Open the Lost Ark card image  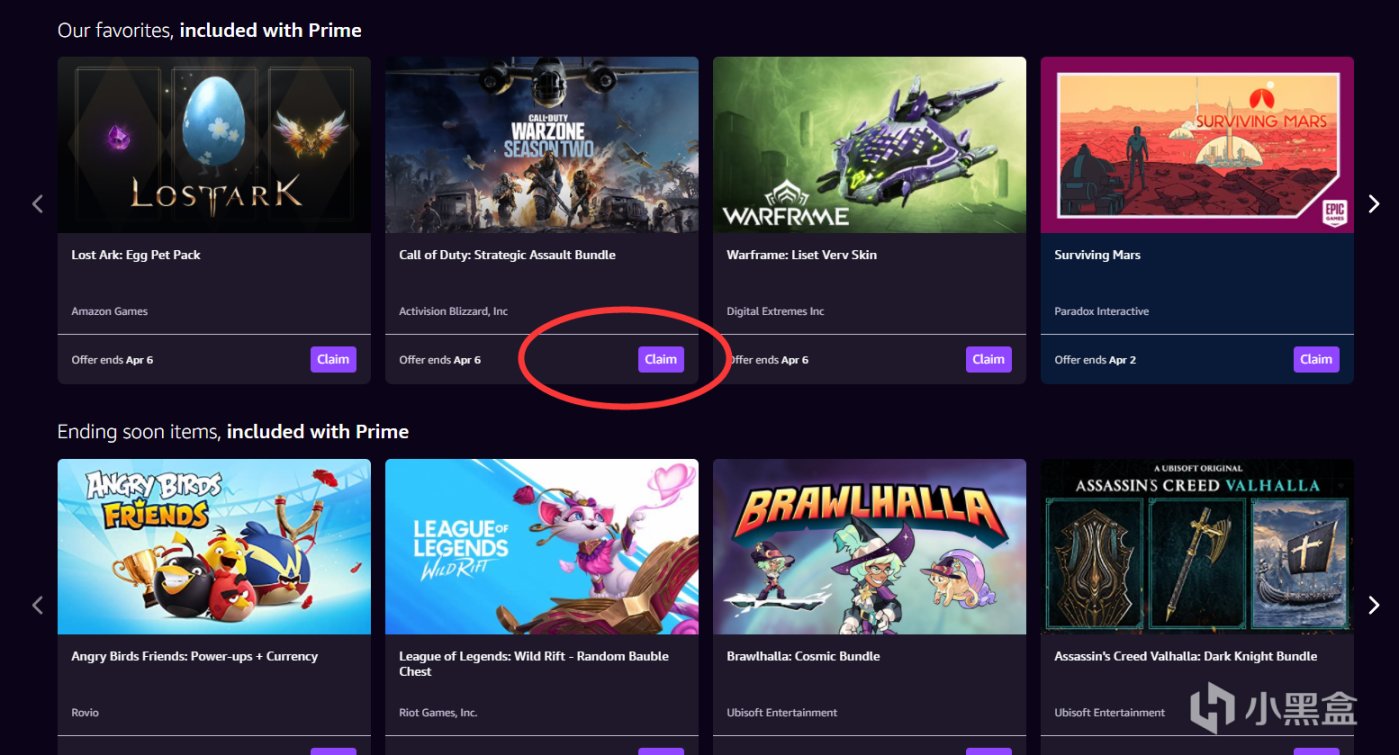point(214,145)
